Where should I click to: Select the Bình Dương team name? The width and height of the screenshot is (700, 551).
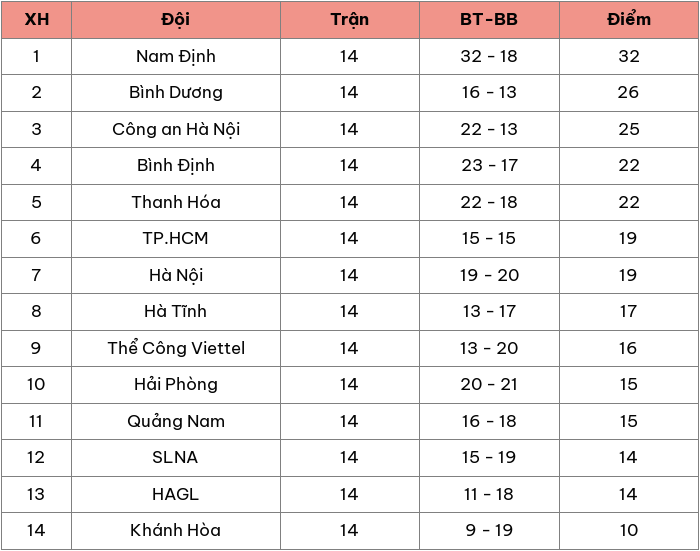tap(176, 93)
